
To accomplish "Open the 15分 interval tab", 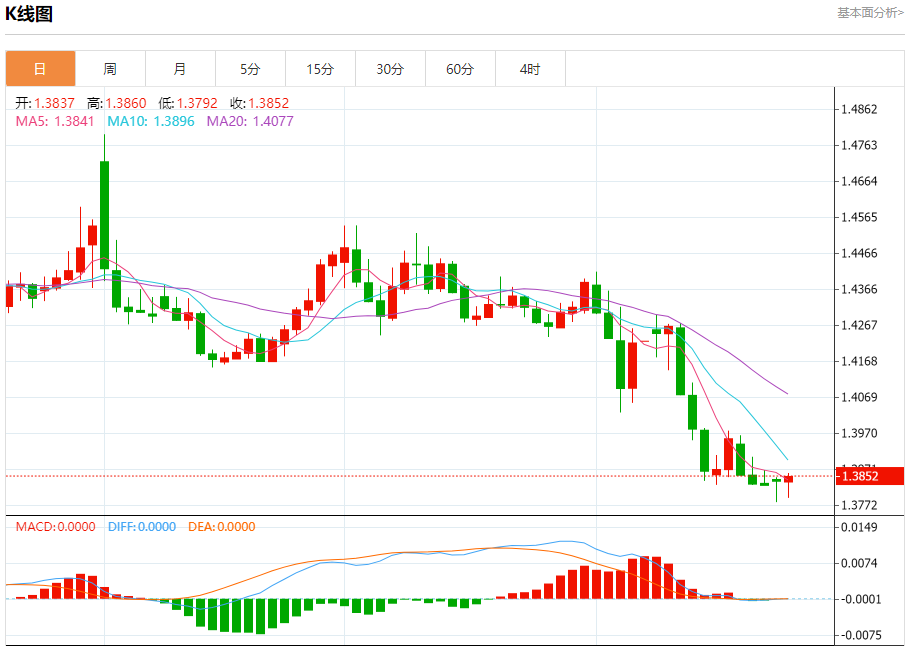I will click(320, 69).
